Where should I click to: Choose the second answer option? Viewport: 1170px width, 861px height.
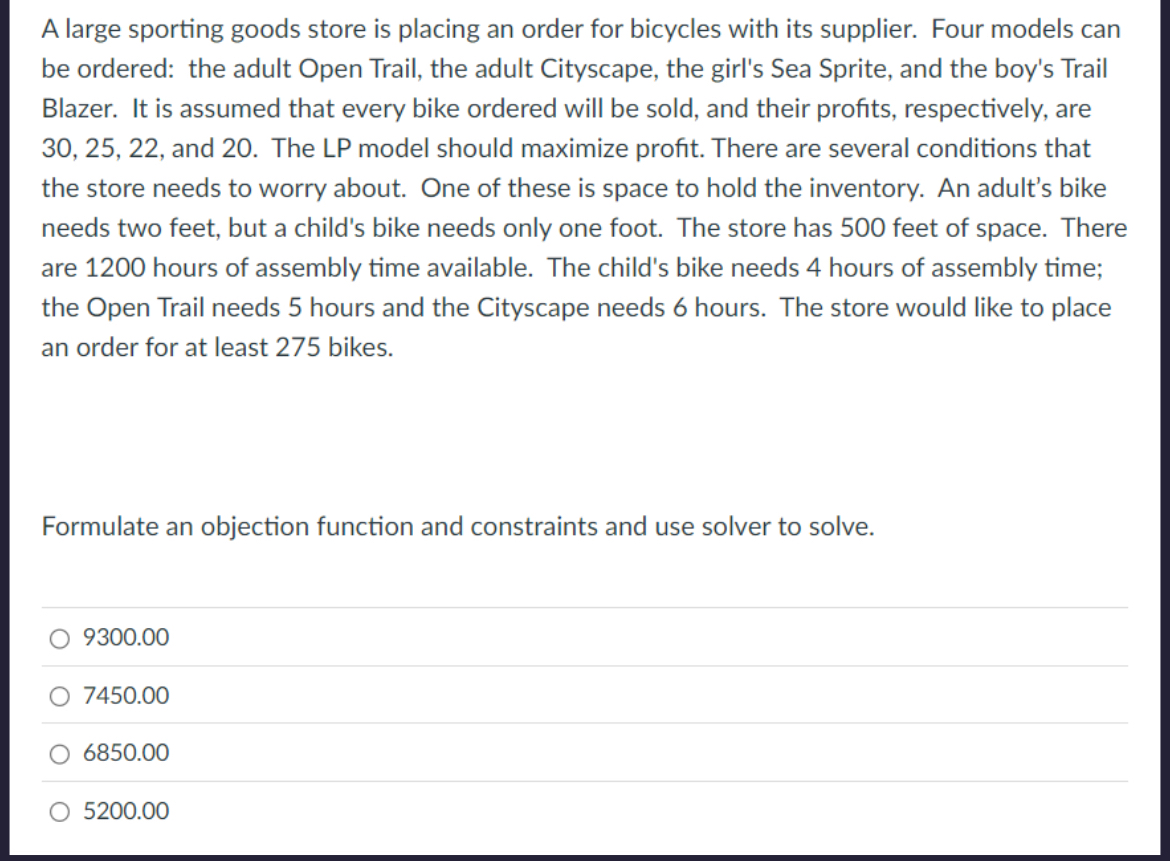pyautogui.click(x=59, y=696)
